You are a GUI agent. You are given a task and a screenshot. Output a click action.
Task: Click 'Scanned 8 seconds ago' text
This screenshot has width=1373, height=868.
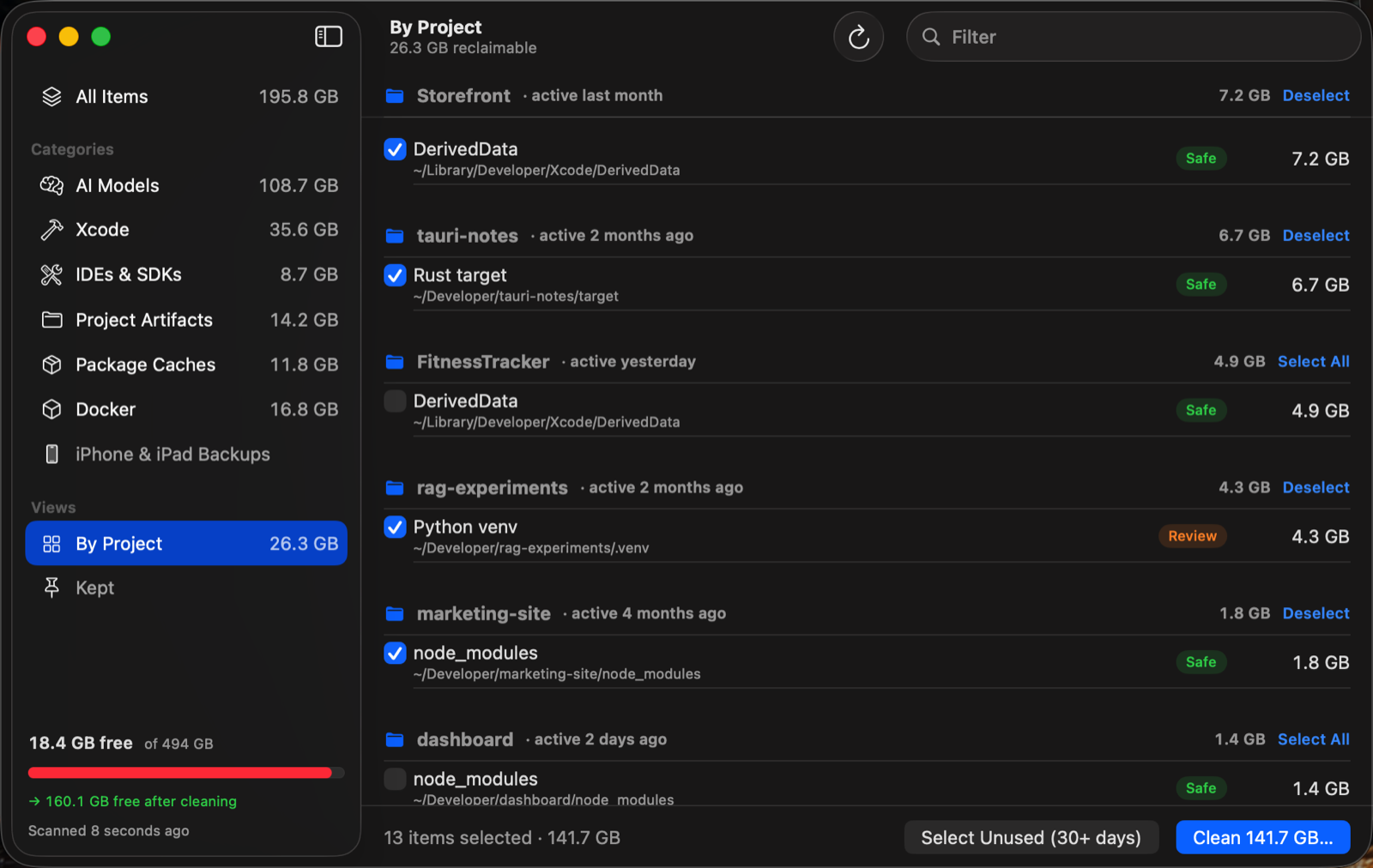pyautogui.click(x=108, y=831)
